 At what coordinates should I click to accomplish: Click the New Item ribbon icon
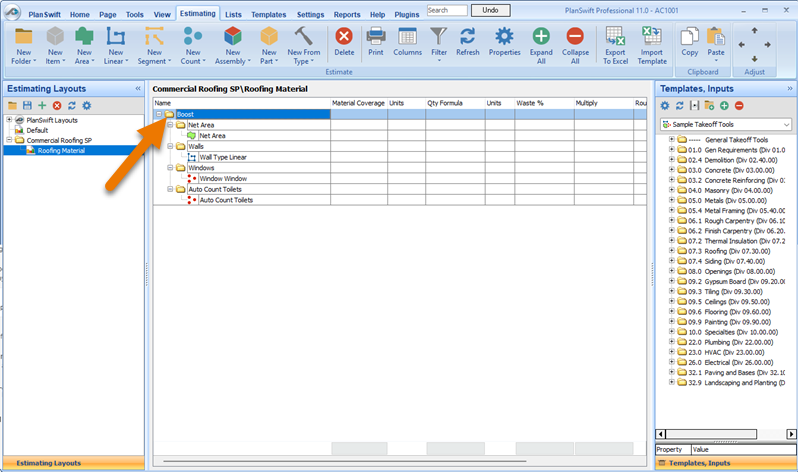(55, 37)
